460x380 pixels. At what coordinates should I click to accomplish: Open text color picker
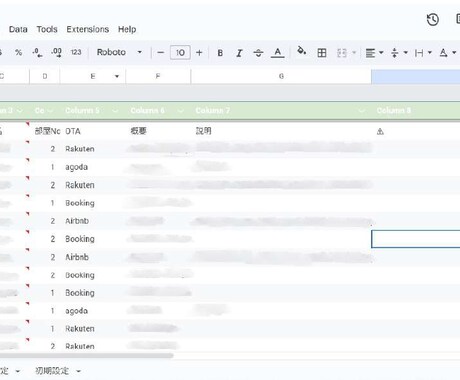pyautogui.click(x=277, y=53)
